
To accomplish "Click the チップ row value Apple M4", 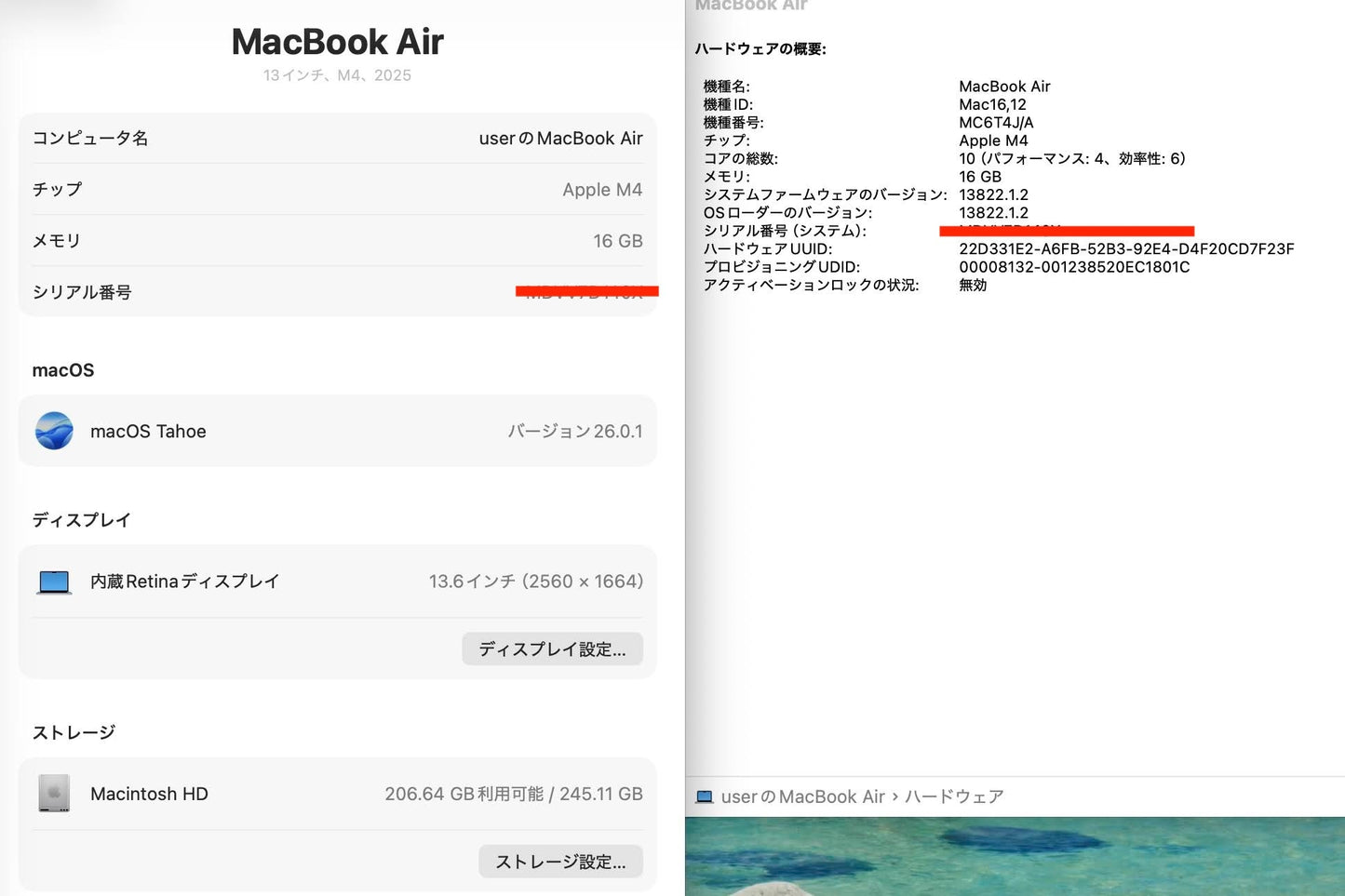I will click(602, 190).
